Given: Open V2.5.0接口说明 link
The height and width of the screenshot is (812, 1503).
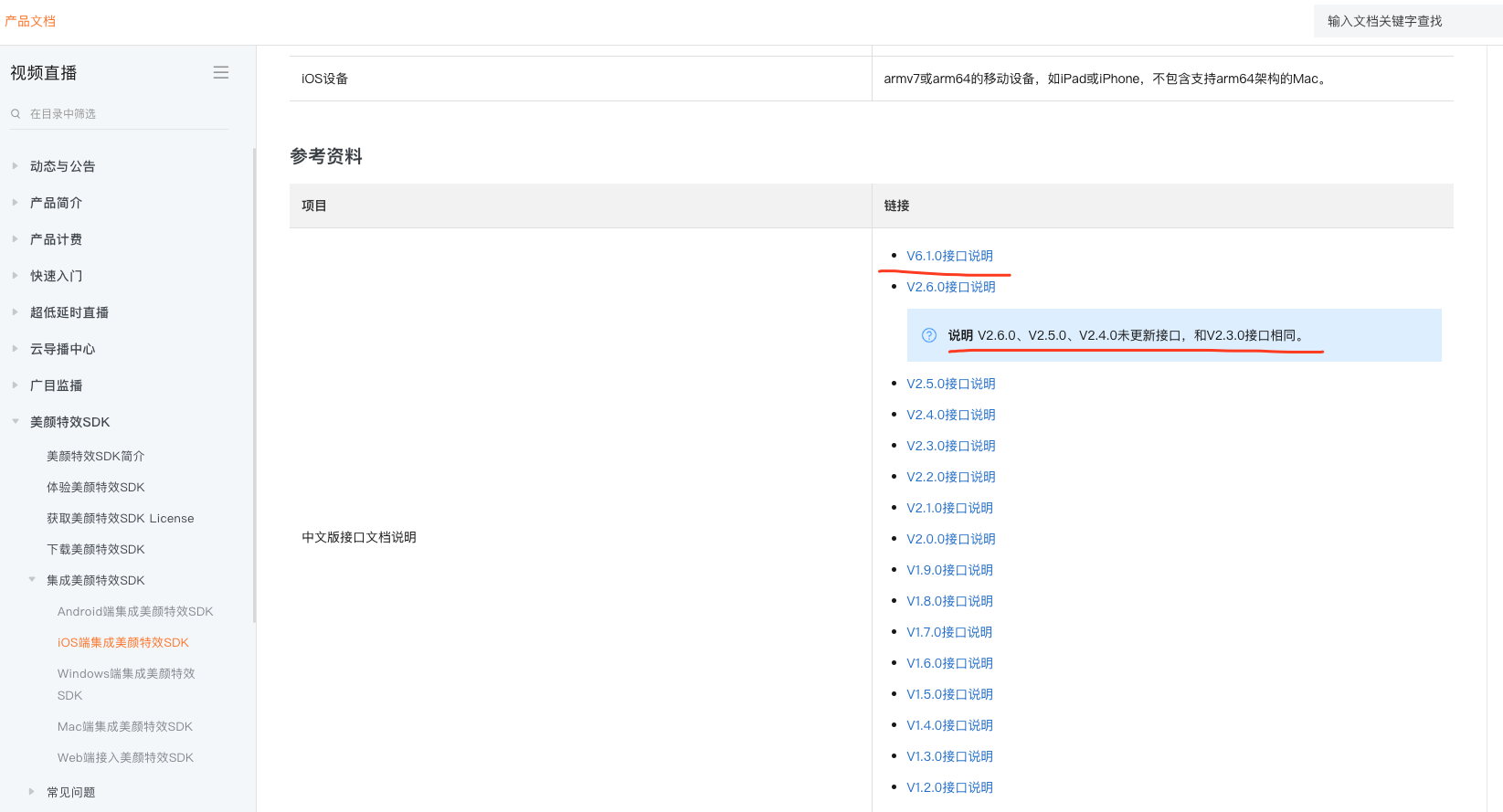Looking at the screenshot, I should click(951, 384).
